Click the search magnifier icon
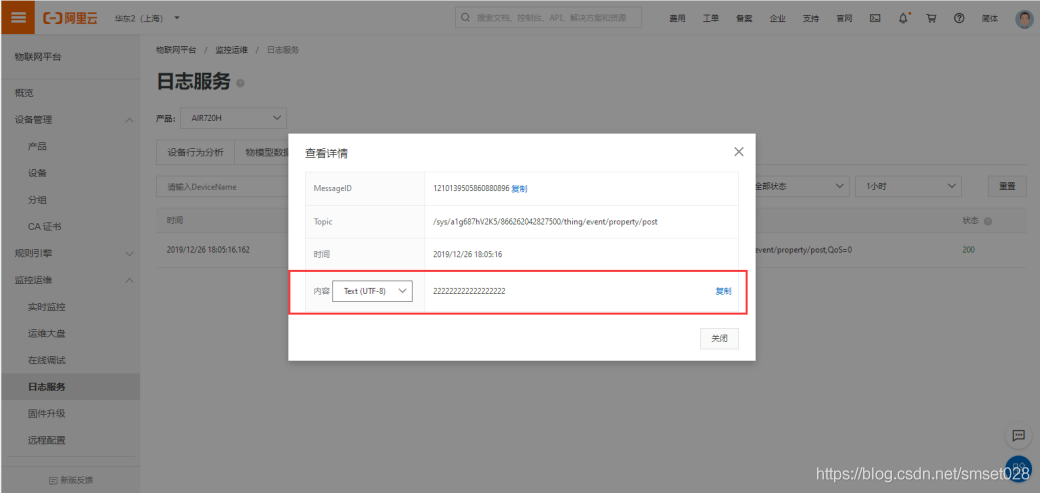This screenshot has height=493, width=1040. 466,18
